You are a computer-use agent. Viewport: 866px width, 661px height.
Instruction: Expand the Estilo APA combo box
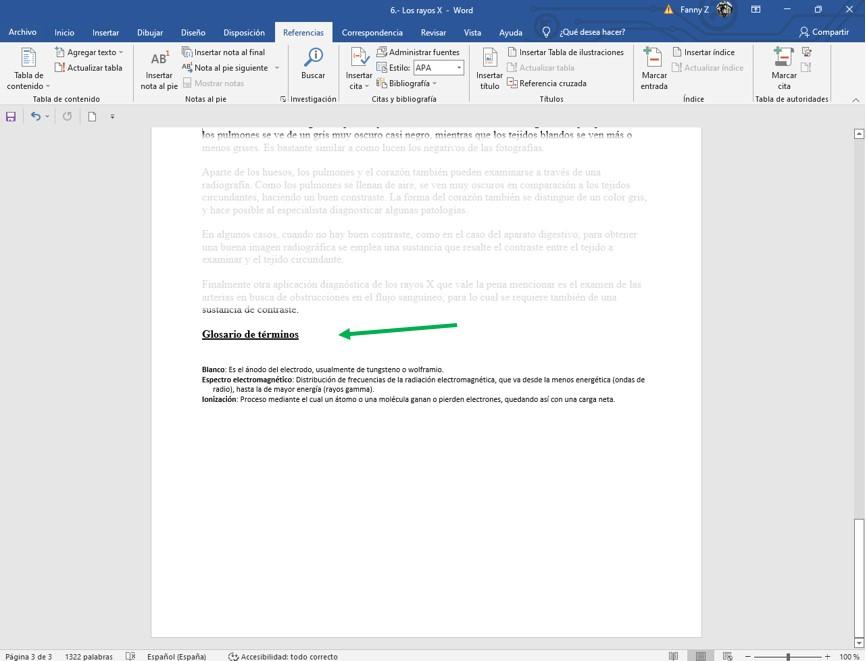pos(459,68)
